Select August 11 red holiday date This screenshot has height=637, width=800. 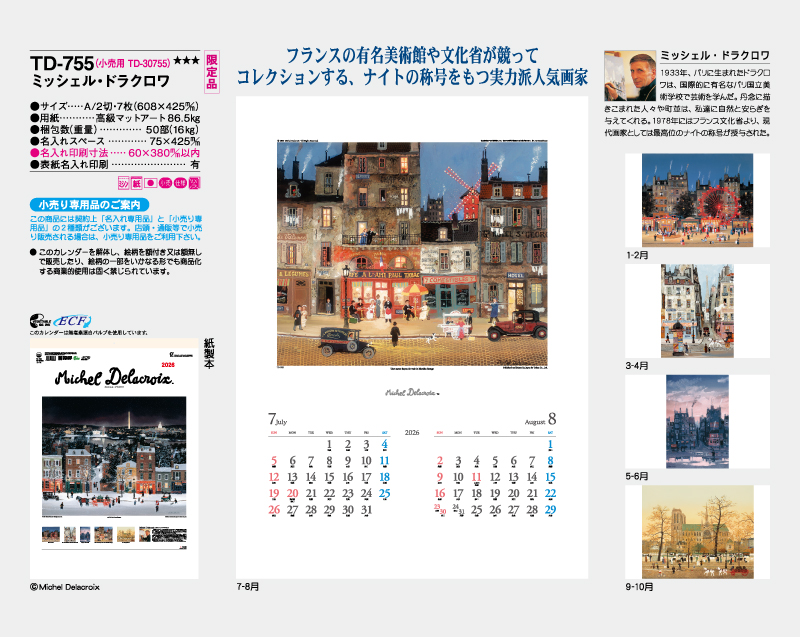tap(477, 477)
